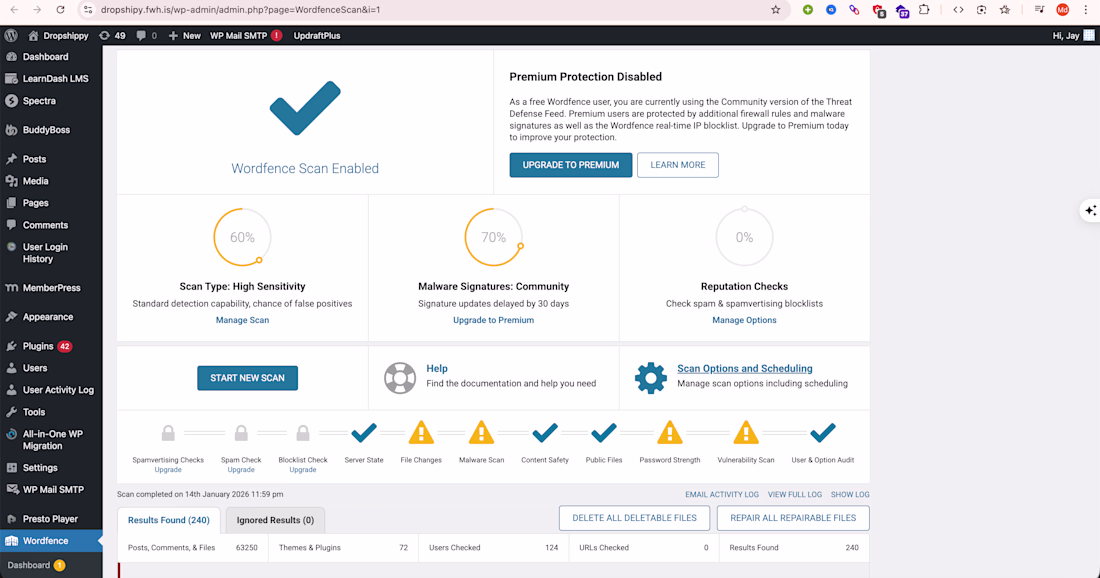
Task: Click the scan options gear icon
Action: point(650,377)
